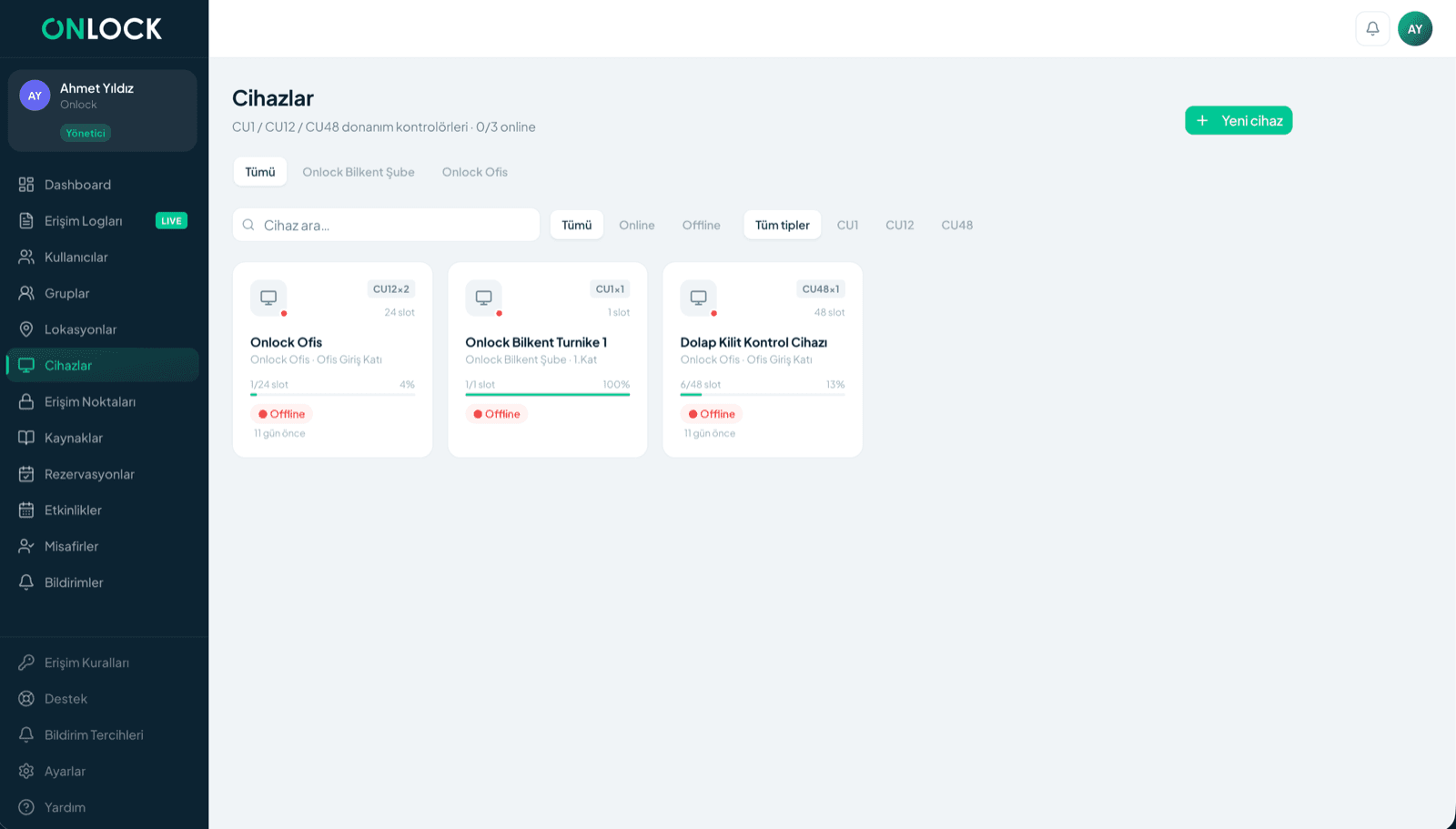Click the Erişim Noktaları lock icon
This screenshot has height=829, width=1456.
(26, 401)
